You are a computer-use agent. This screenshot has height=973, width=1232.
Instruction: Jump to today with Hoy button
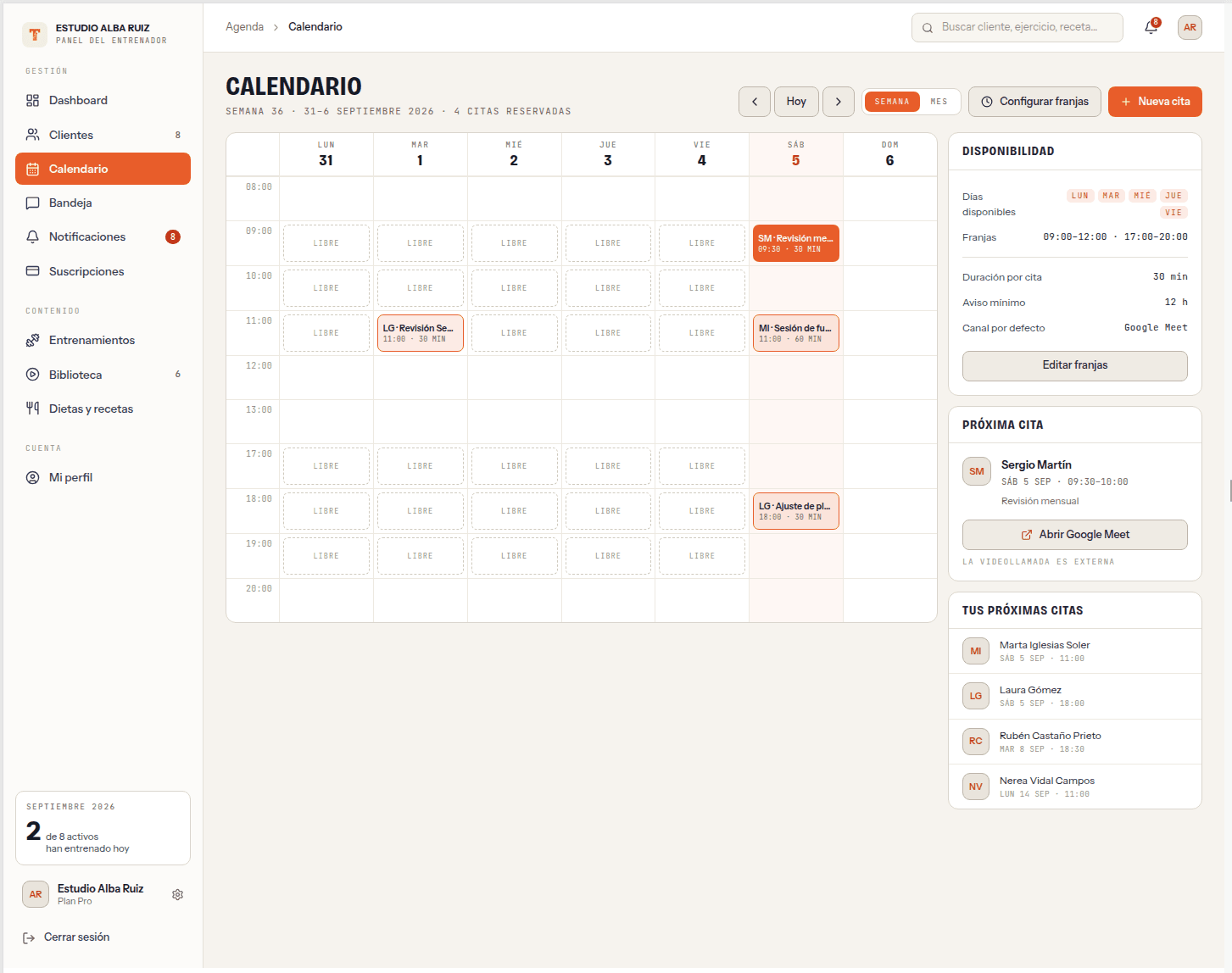coord(796,102)
